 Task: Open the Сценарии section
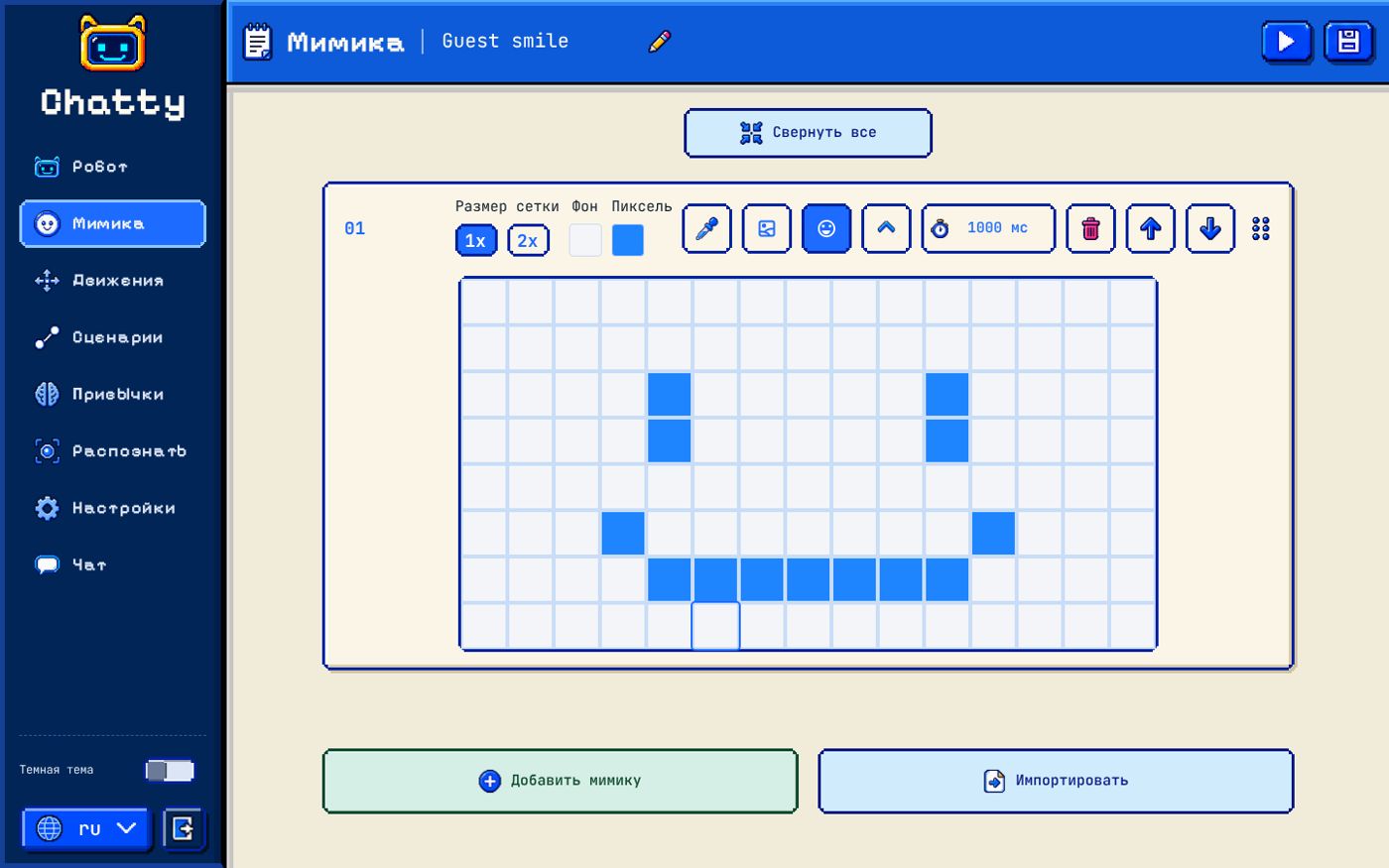112,337
